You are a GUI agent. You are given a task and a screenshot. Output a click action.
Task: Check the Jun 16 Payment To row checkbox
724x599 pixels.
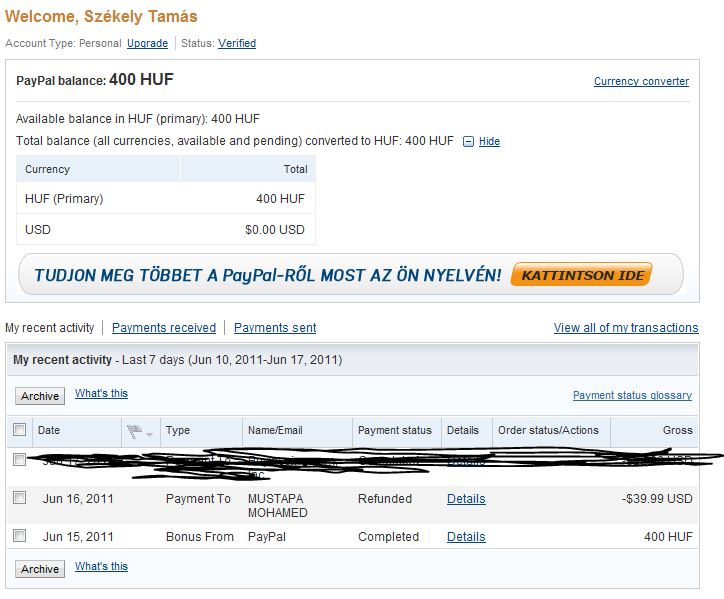[x=20, y=498]
